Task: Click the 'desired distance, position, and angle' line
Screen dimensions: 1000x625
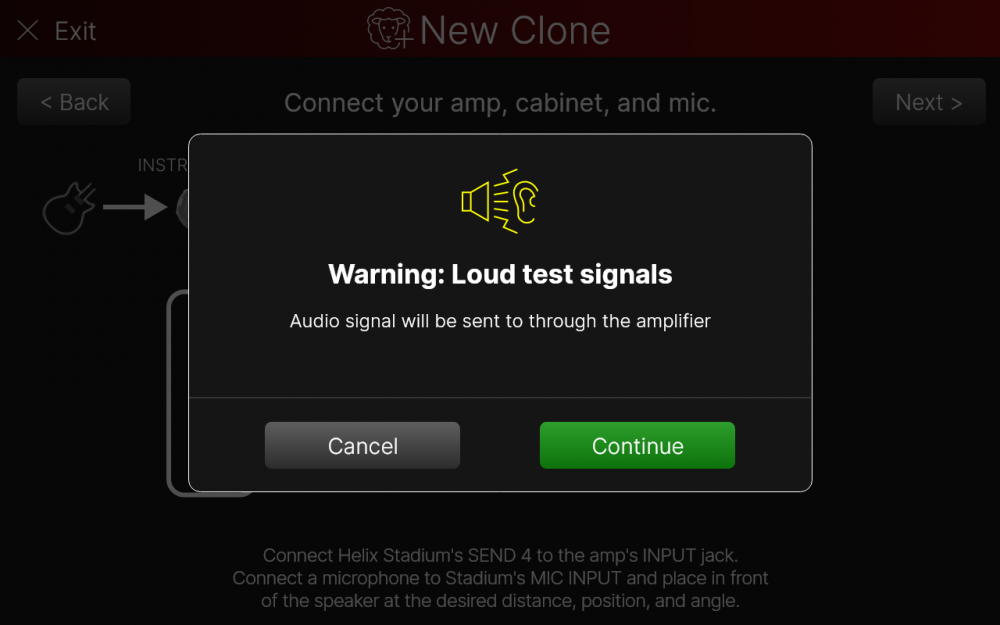Action: coord(500,601)
